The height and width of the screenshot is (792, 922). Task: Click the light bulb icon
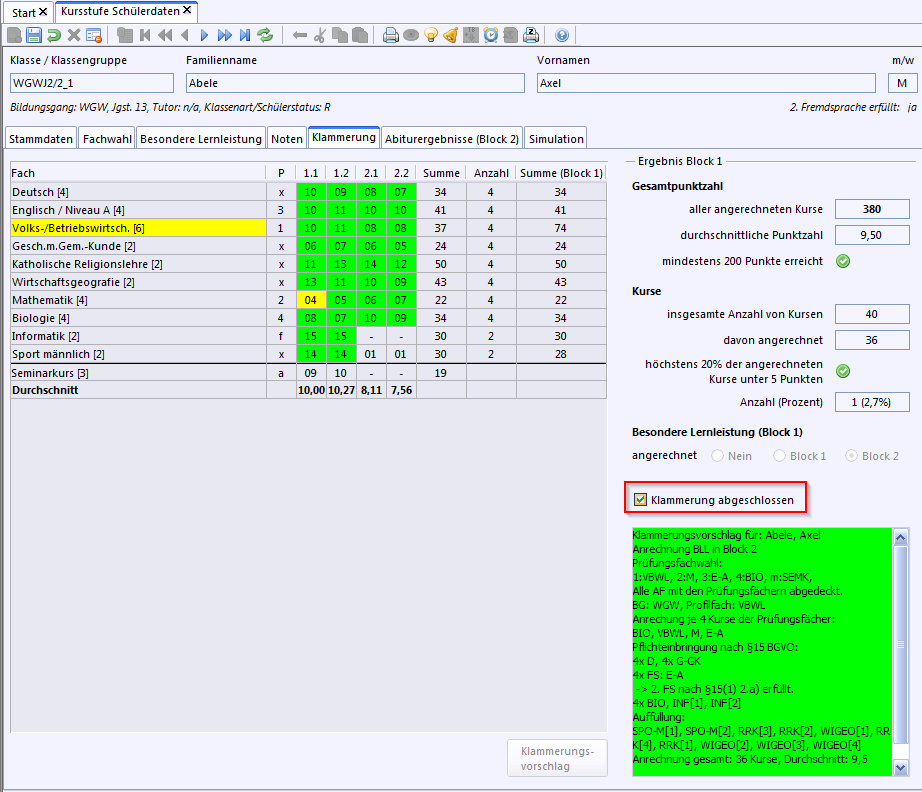pos(431,35)
